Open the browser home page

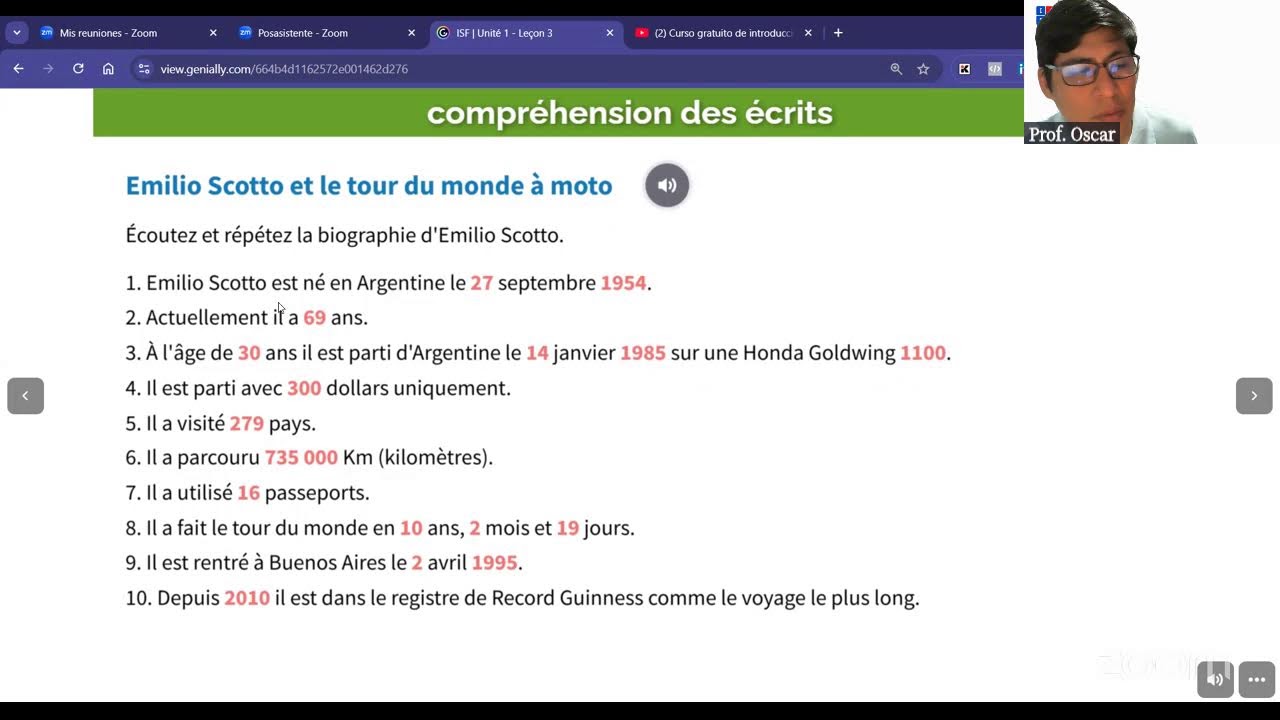(108, 69)
